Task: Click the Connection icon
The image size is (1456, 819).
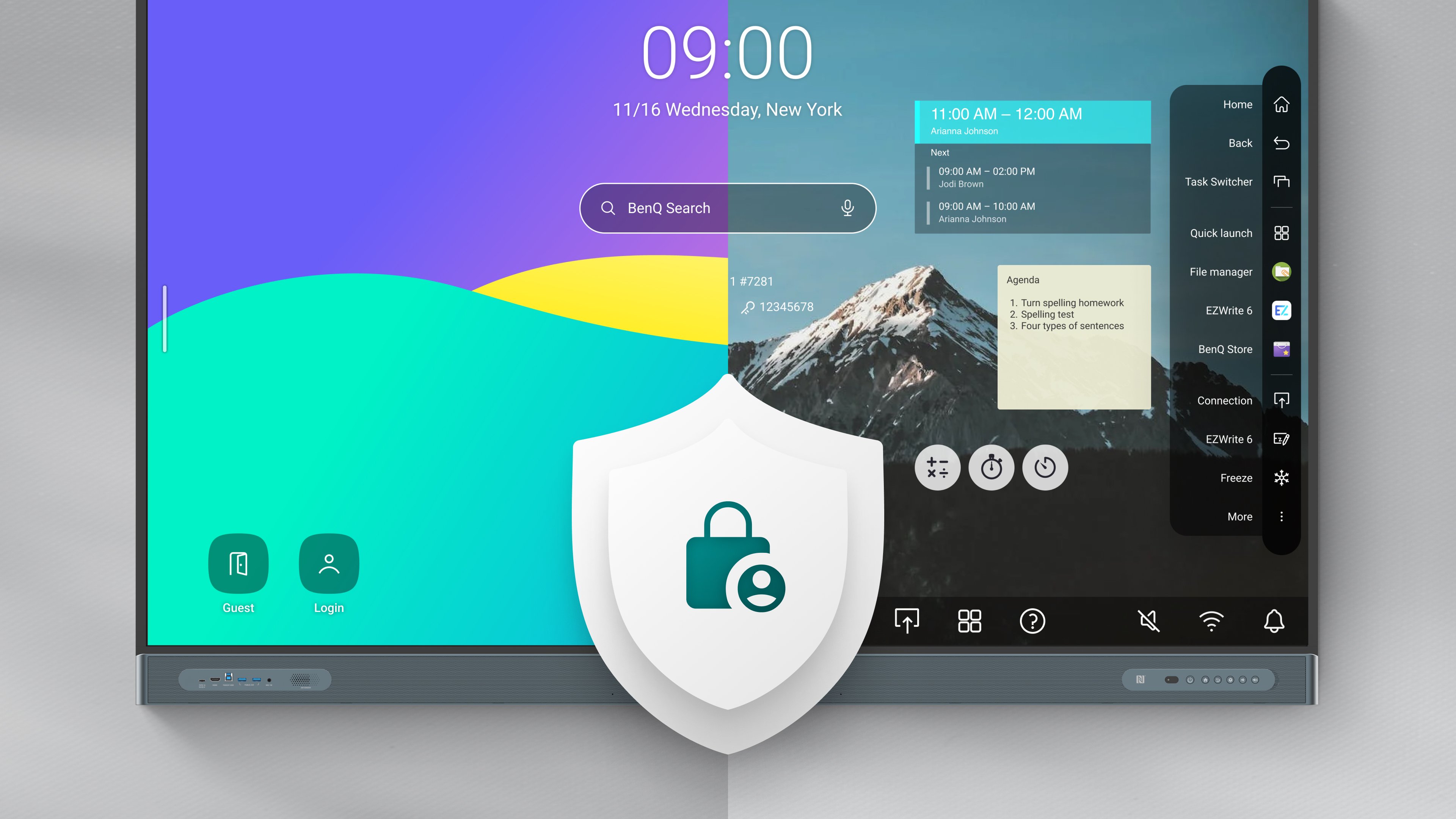Action: tap(1280, 400)
